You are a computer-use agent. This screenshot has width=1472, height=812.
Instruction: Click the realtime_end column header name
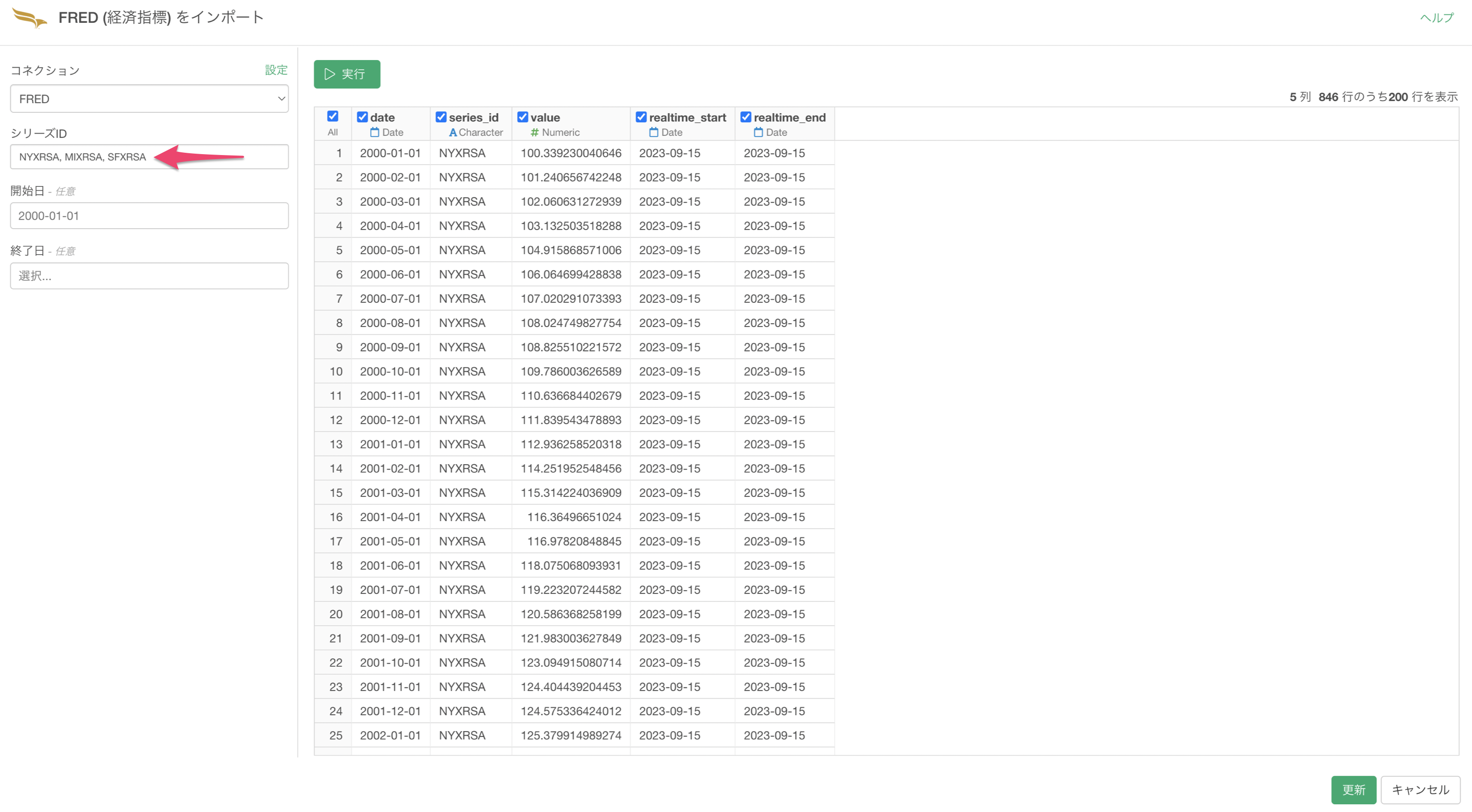pyautogui.click(x=790, y=117)
